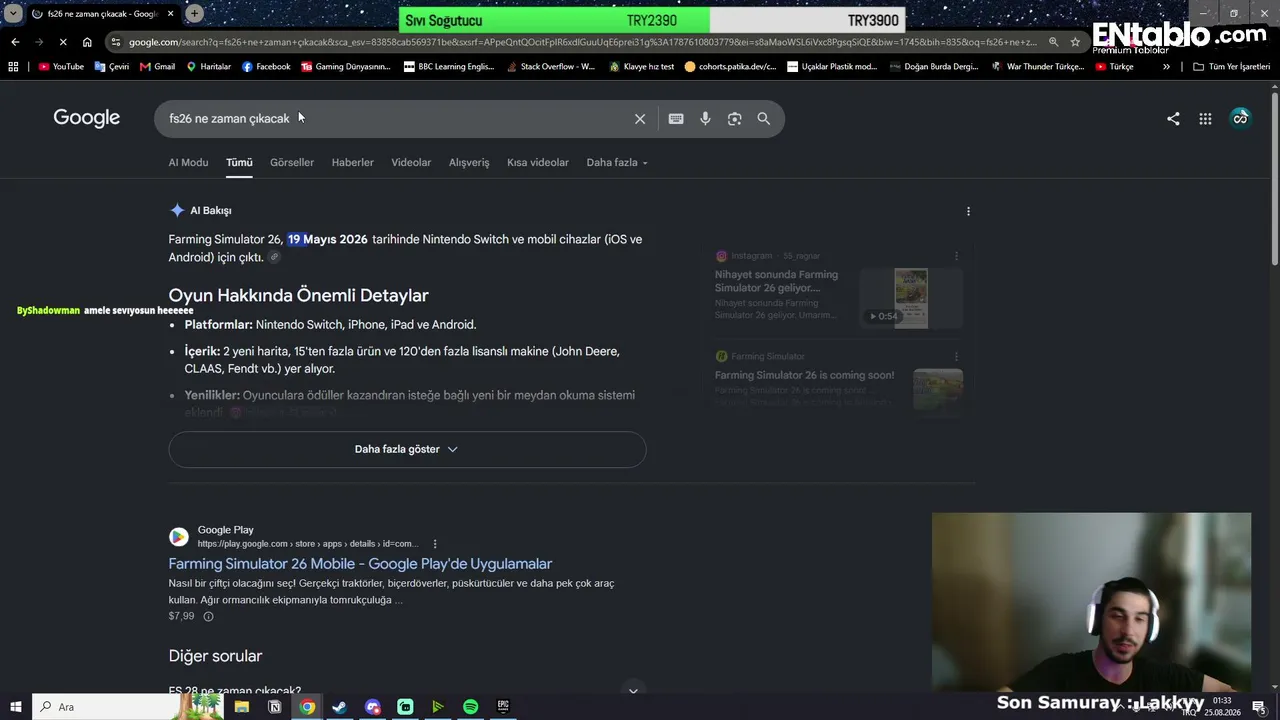
Task: Open the source link icon after Android text
Action: 274,257
